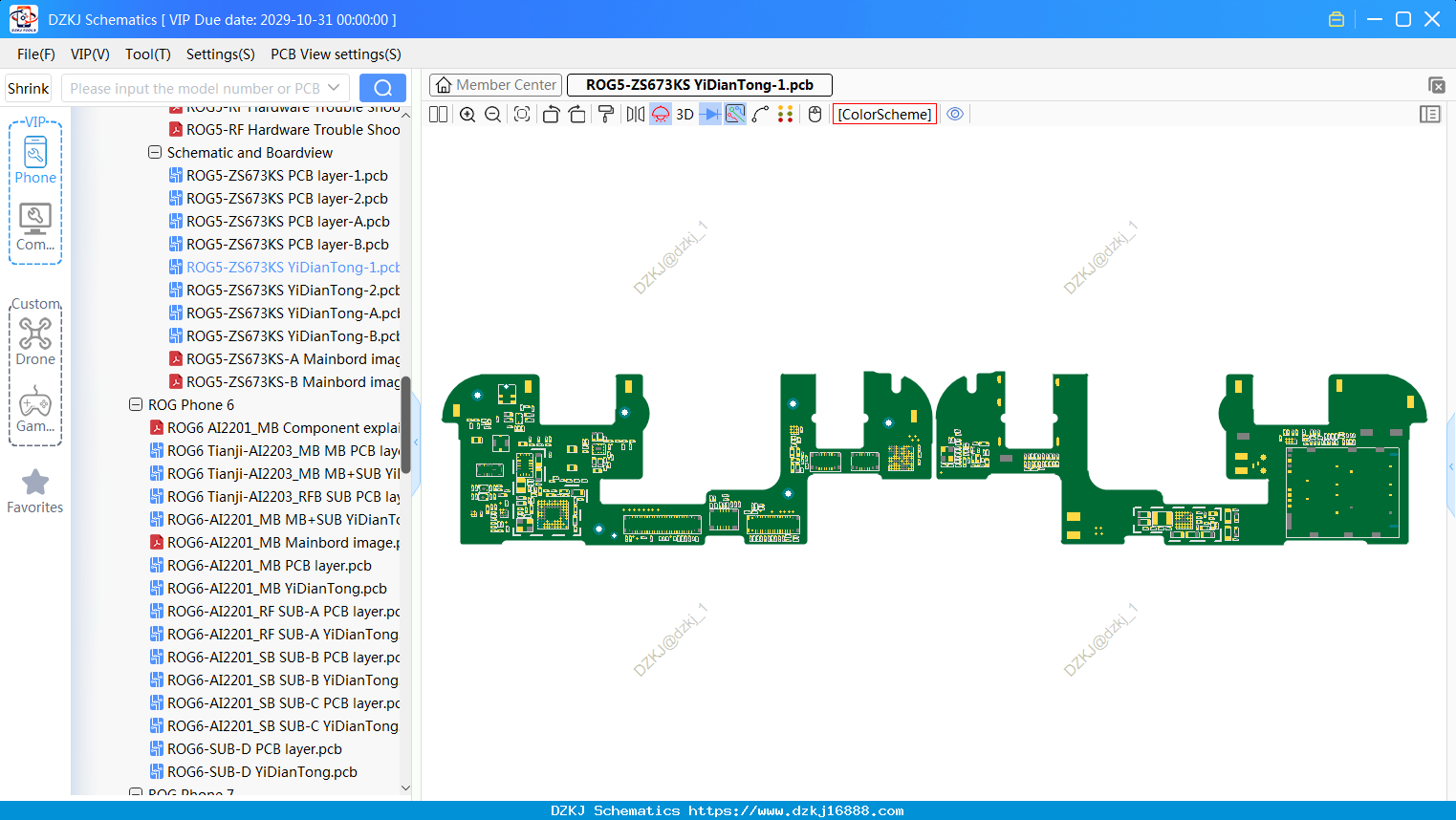Image resolution: width=1456 pixels, height=820 pixels.
Task: Toggle the red highlighted toolbar button
Action: pos(661,115)
